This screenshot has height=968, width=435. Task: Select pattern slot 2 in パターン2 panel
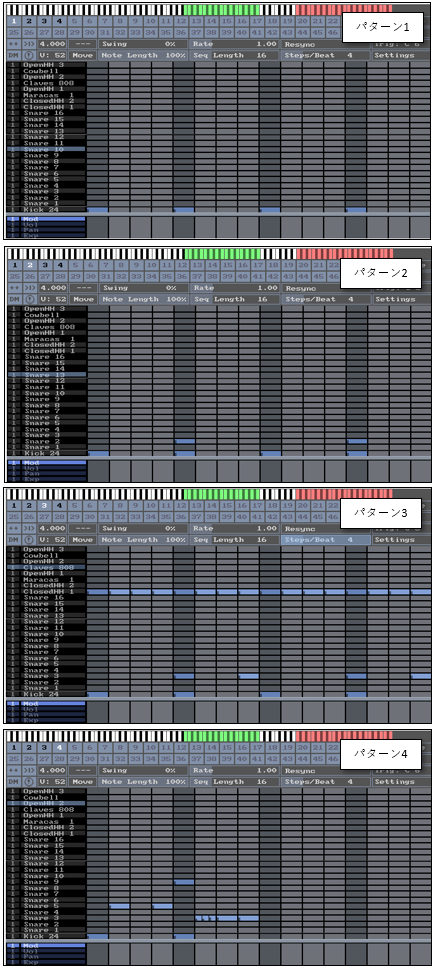(x=29, y=264)
